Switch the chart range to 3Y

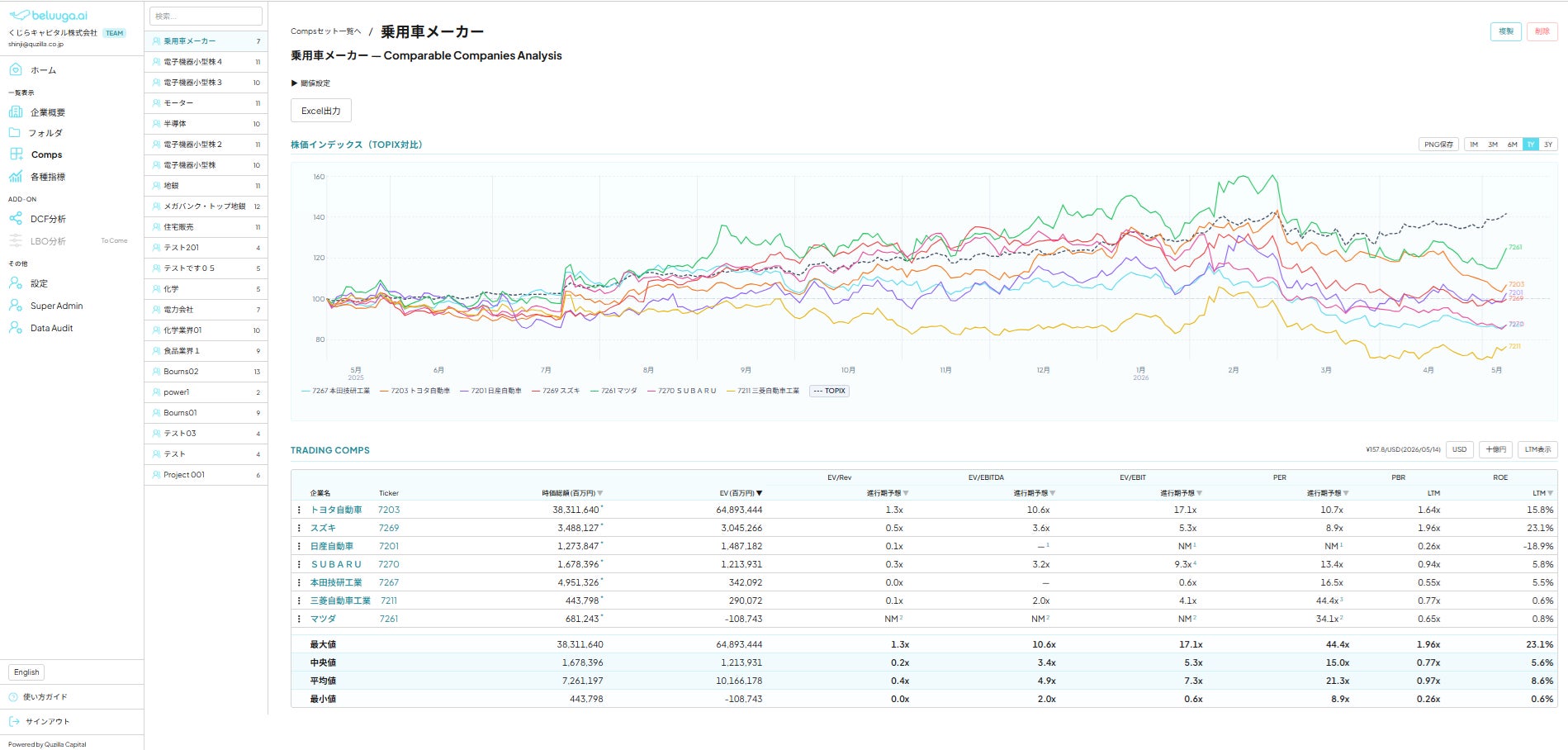click(1548, 145)
